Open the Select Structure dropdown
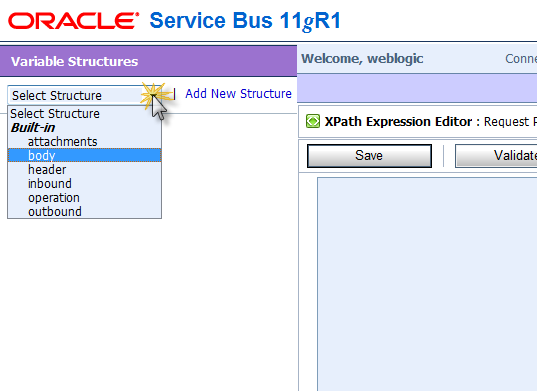Viewport: 537px width, 391px height. (x=84, y=95)
